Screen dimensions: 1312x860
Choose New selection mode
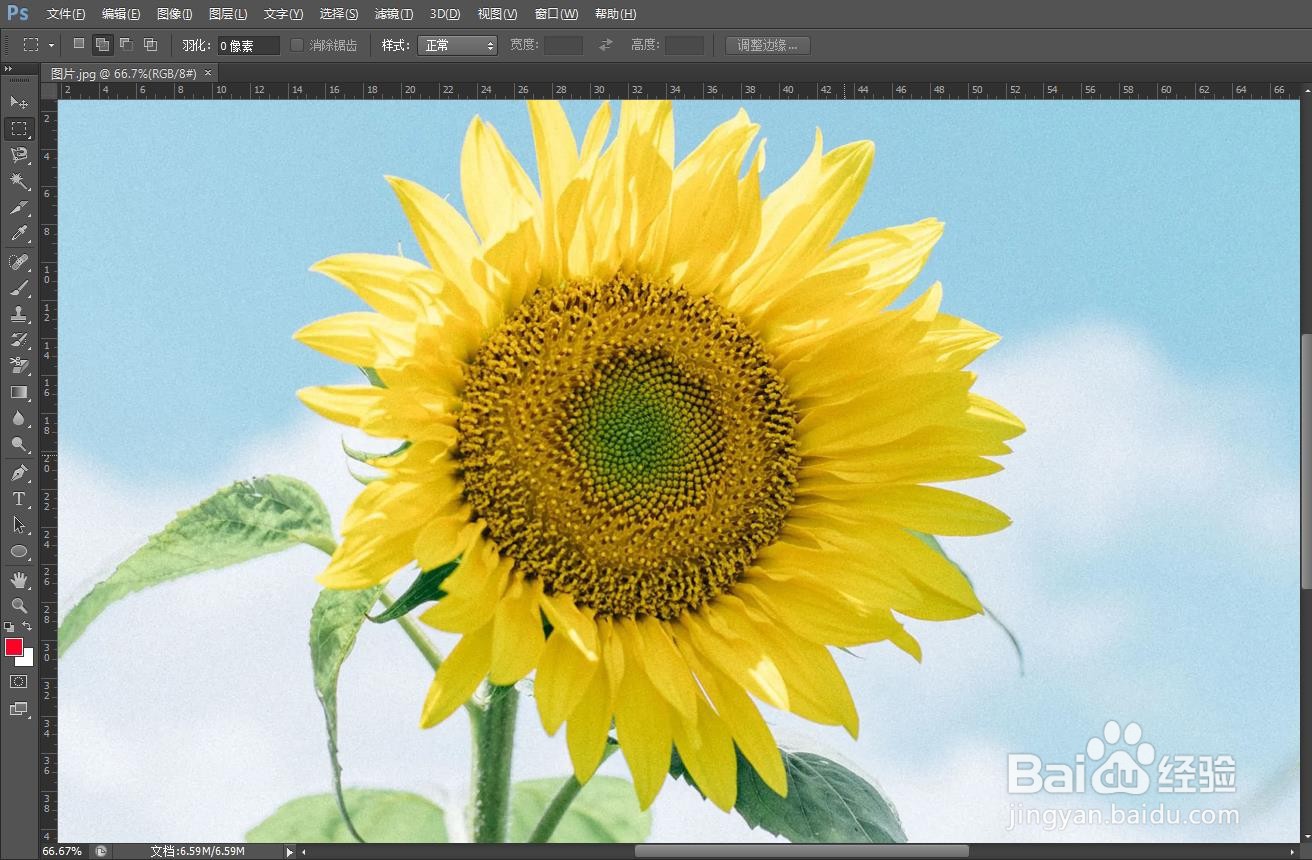[x=79, y=44]
